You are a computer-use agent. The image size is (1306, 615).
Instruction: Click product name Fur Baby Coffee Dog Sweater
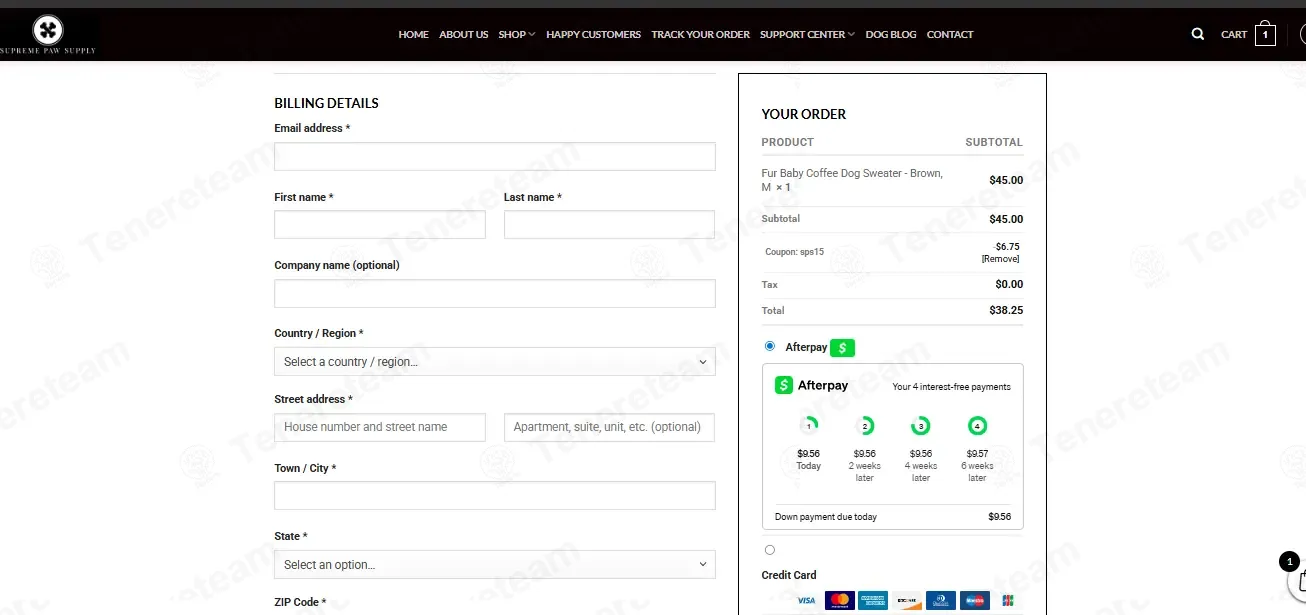pyautogui.click(x=852, y=180)
